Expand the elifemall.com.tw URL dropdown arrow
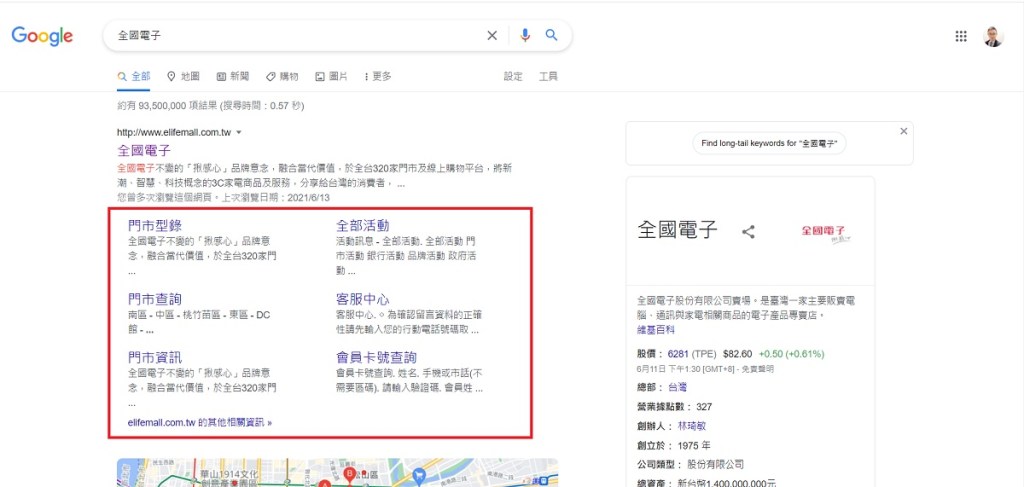The height and width of the screenshot is (487, 1024). (238, 133)
